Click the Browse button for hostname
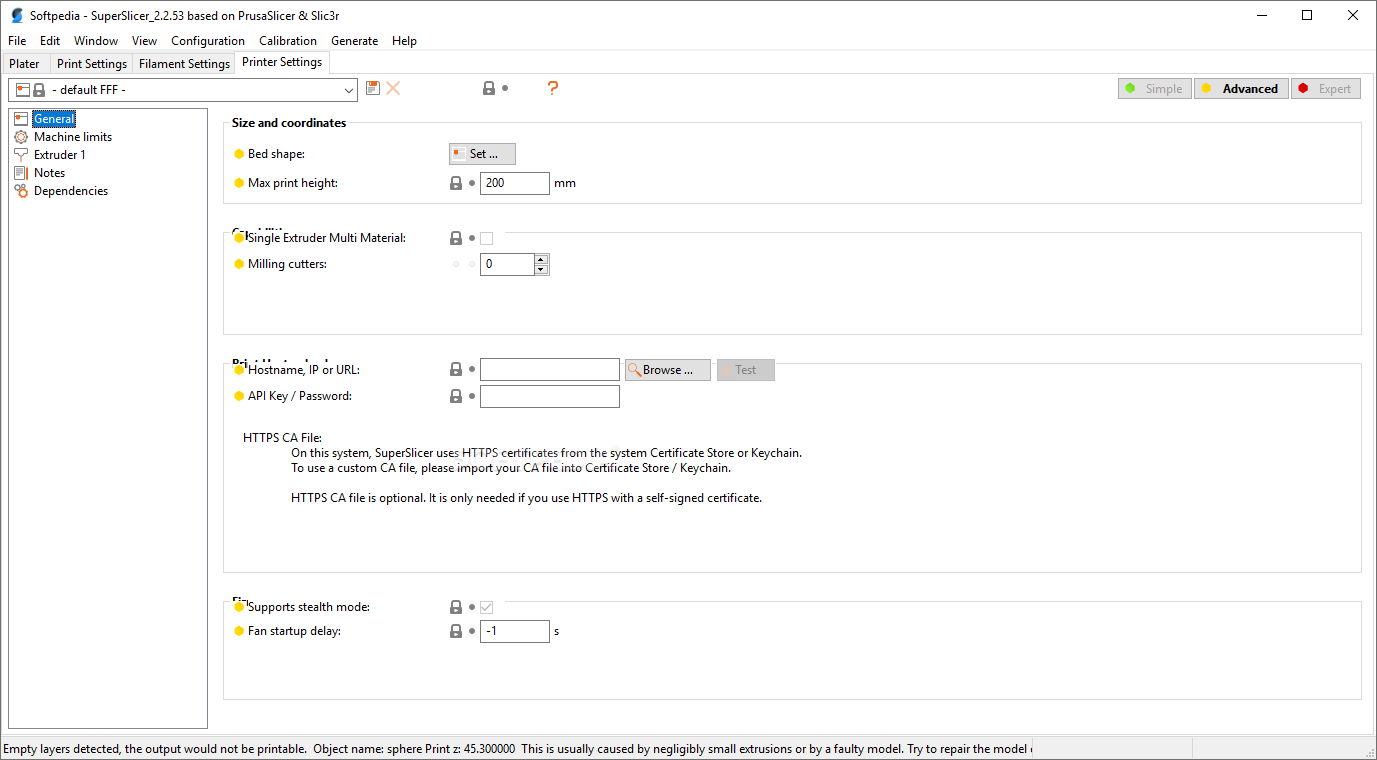1377x760 pixels. 668,370
